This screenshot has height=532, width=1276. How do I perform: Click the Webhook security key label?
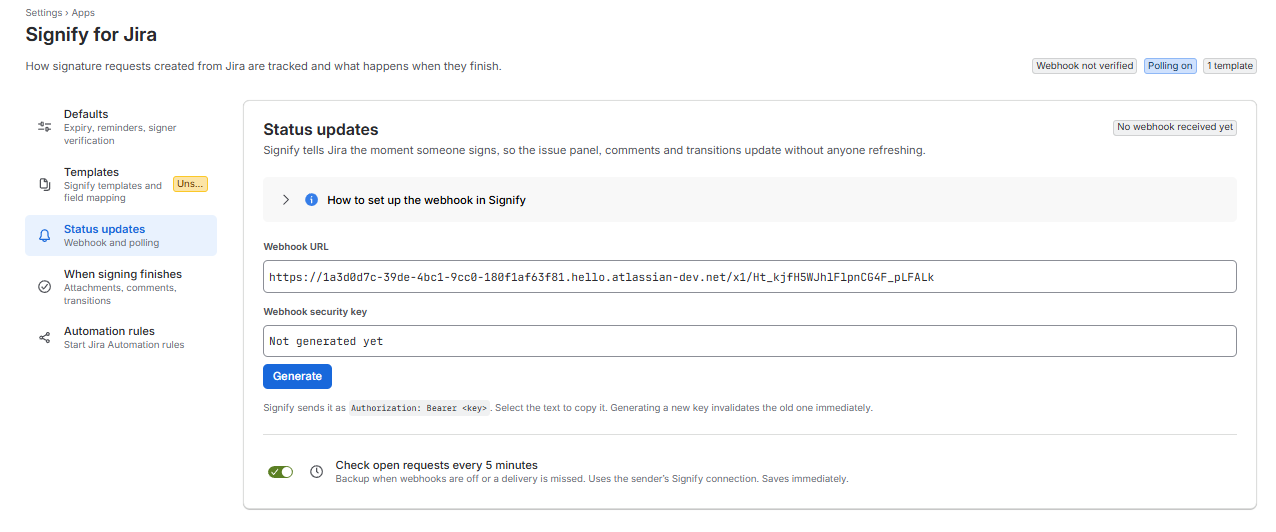[315, 311]
